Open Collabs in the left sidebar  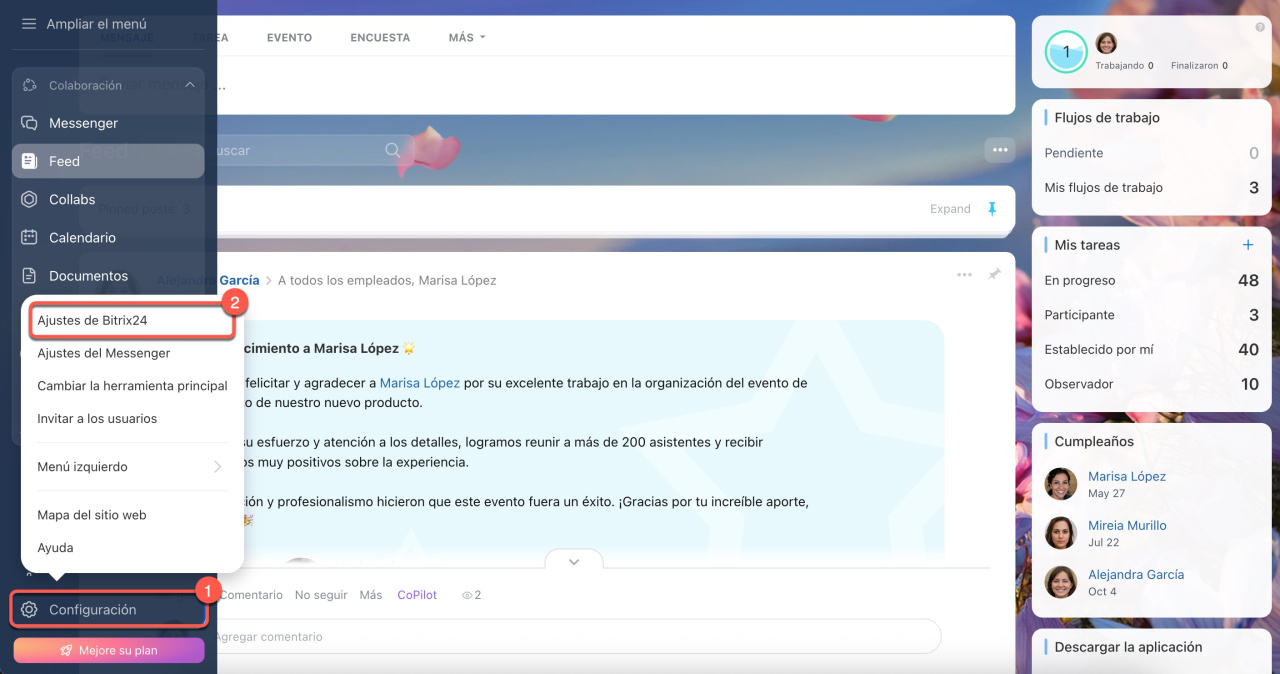pos(72,200)
